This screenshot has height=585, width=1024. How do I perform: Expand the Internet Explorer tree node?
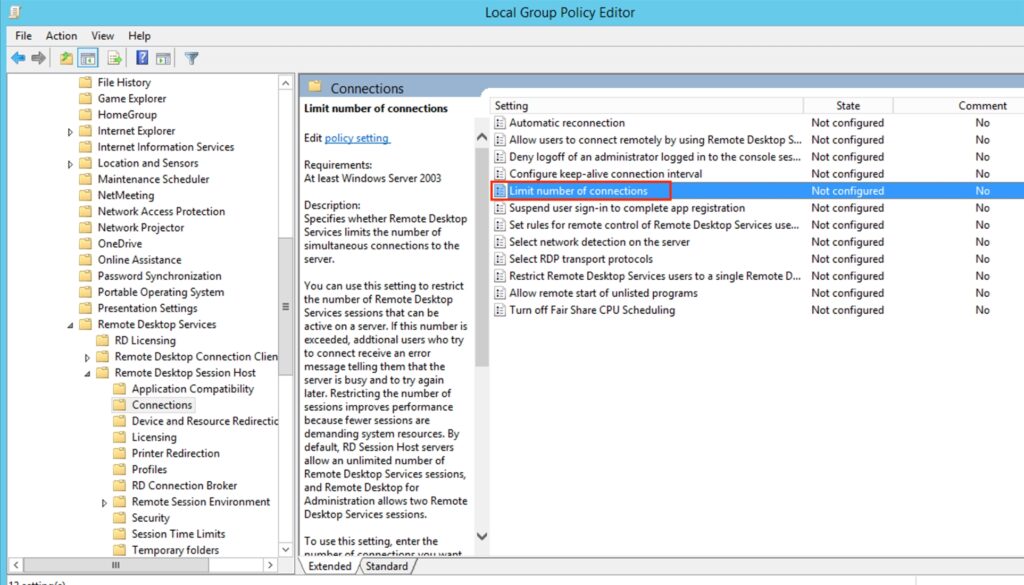70,131
